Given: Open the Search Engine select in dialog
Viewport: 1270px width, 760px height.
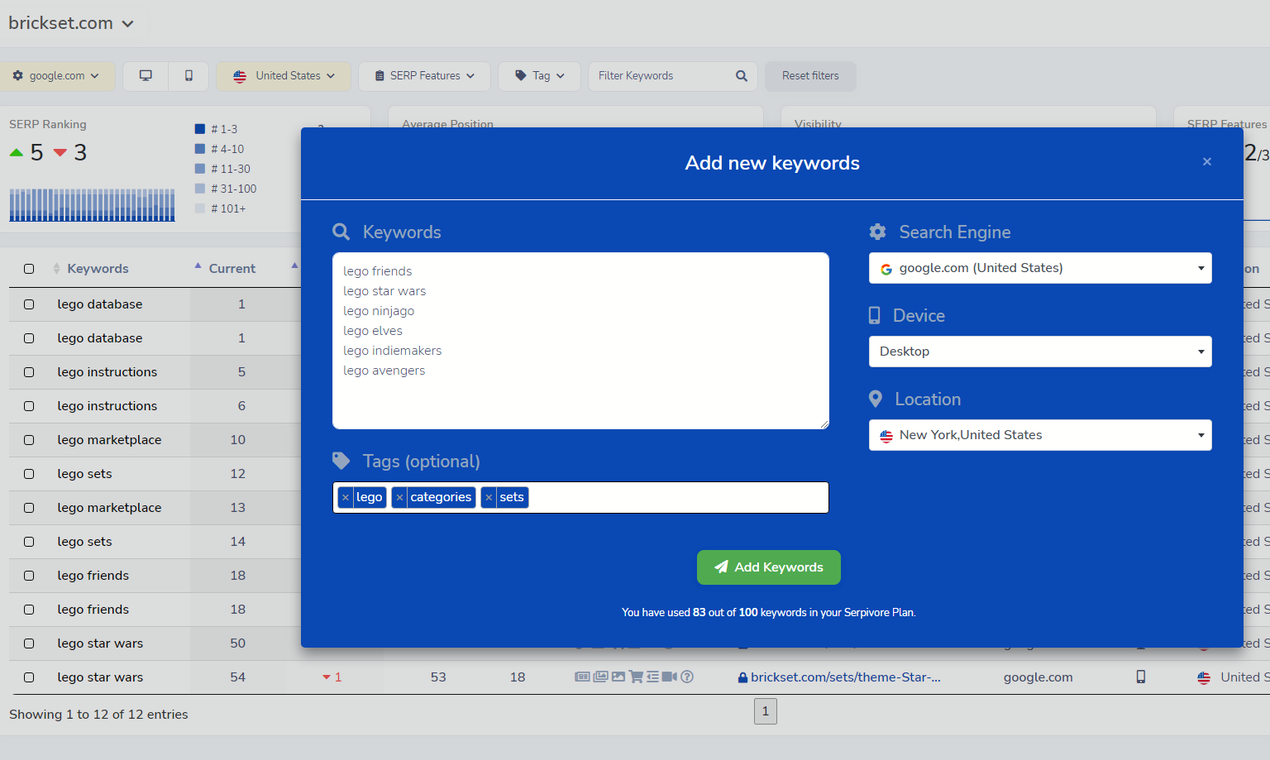Looking at the screenshot, I should coord(1040,268).
